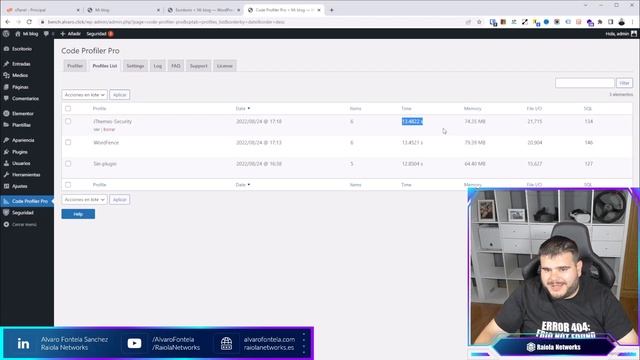Click the Ver link under iThemes Security
The width and height of the screenshot is (640, 360).
(x=96, y=129)
